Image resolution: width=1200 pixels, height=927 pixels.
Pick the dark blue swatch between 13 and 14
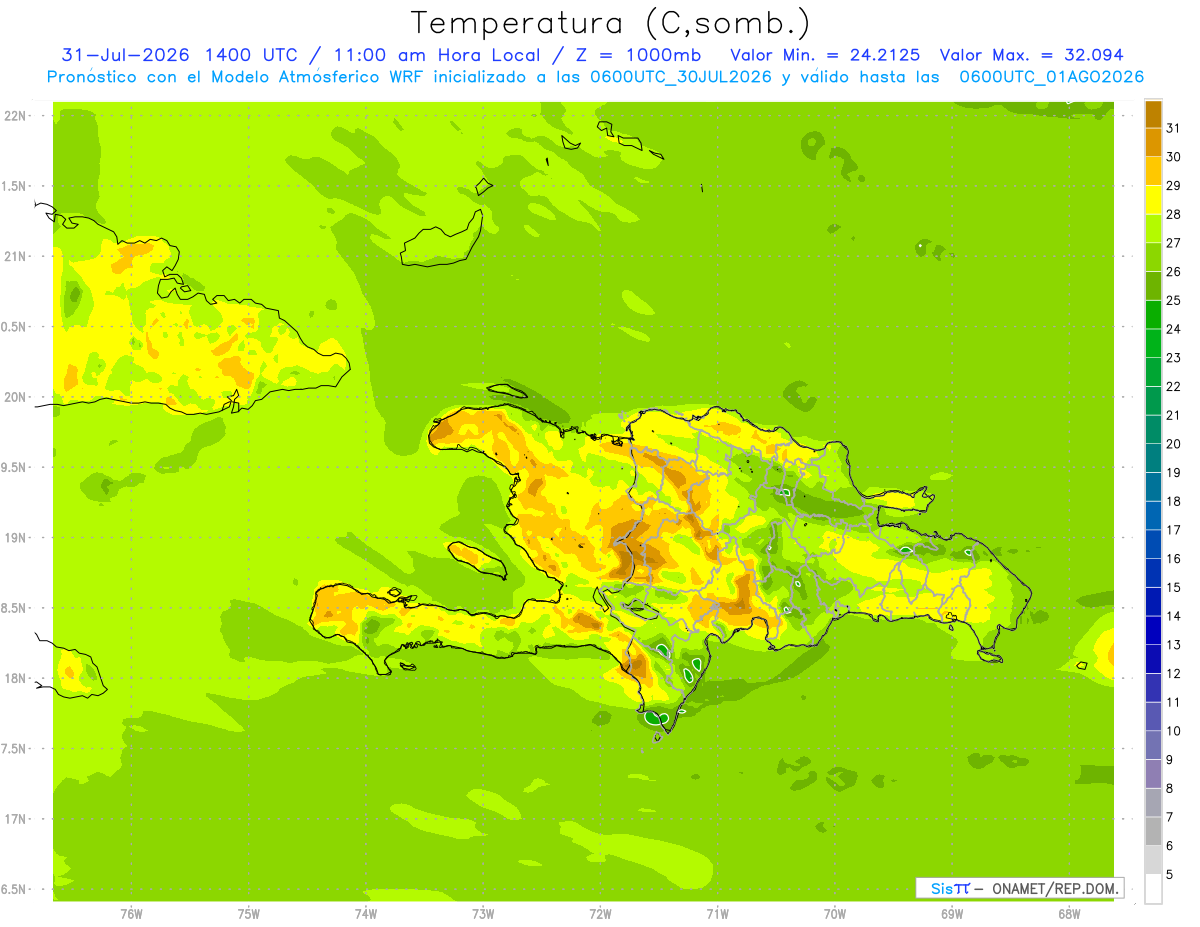click(x=1153, y=630)
